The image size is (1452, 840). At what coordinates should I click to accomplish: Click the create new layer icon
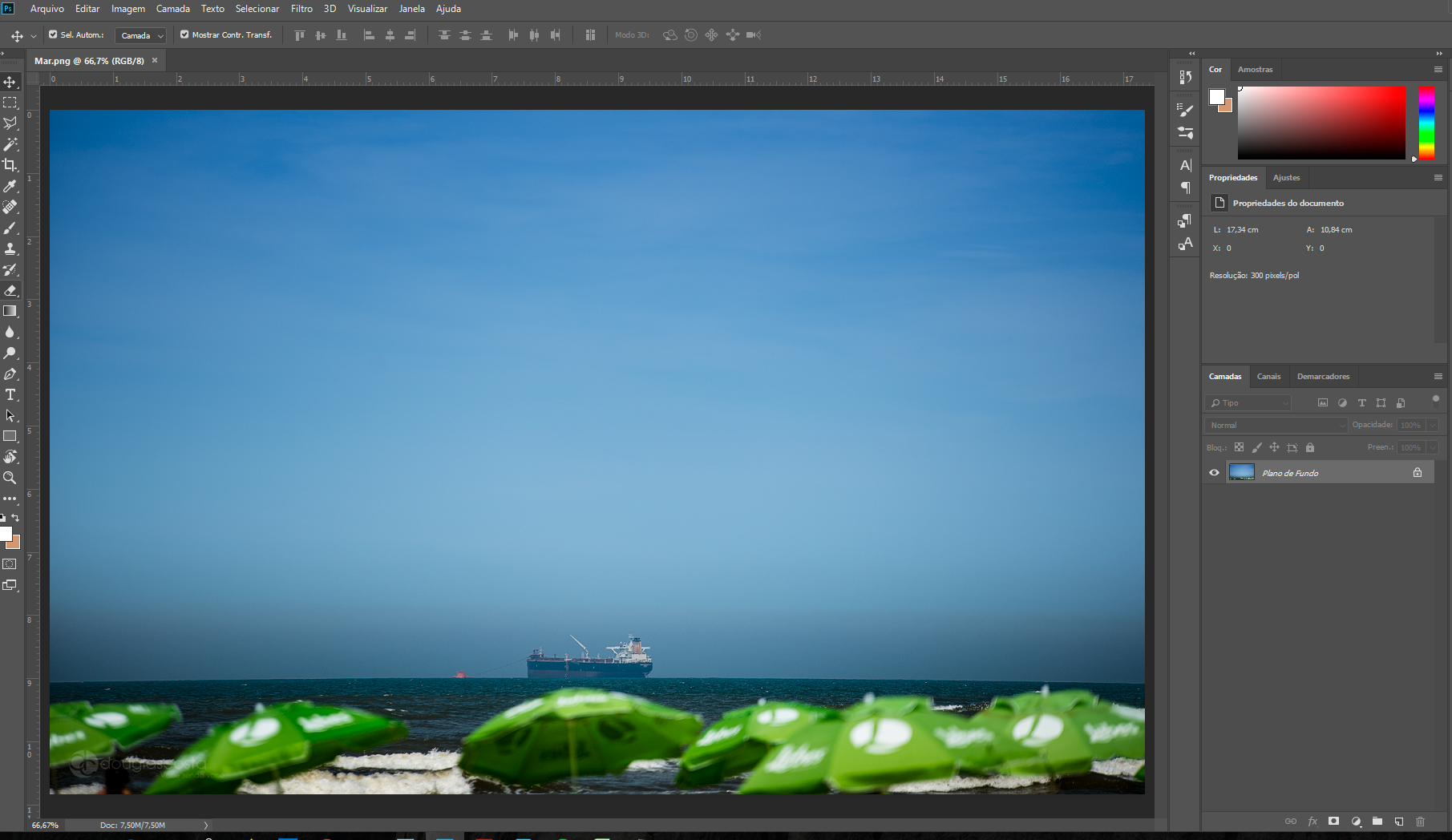[1398, 821]
